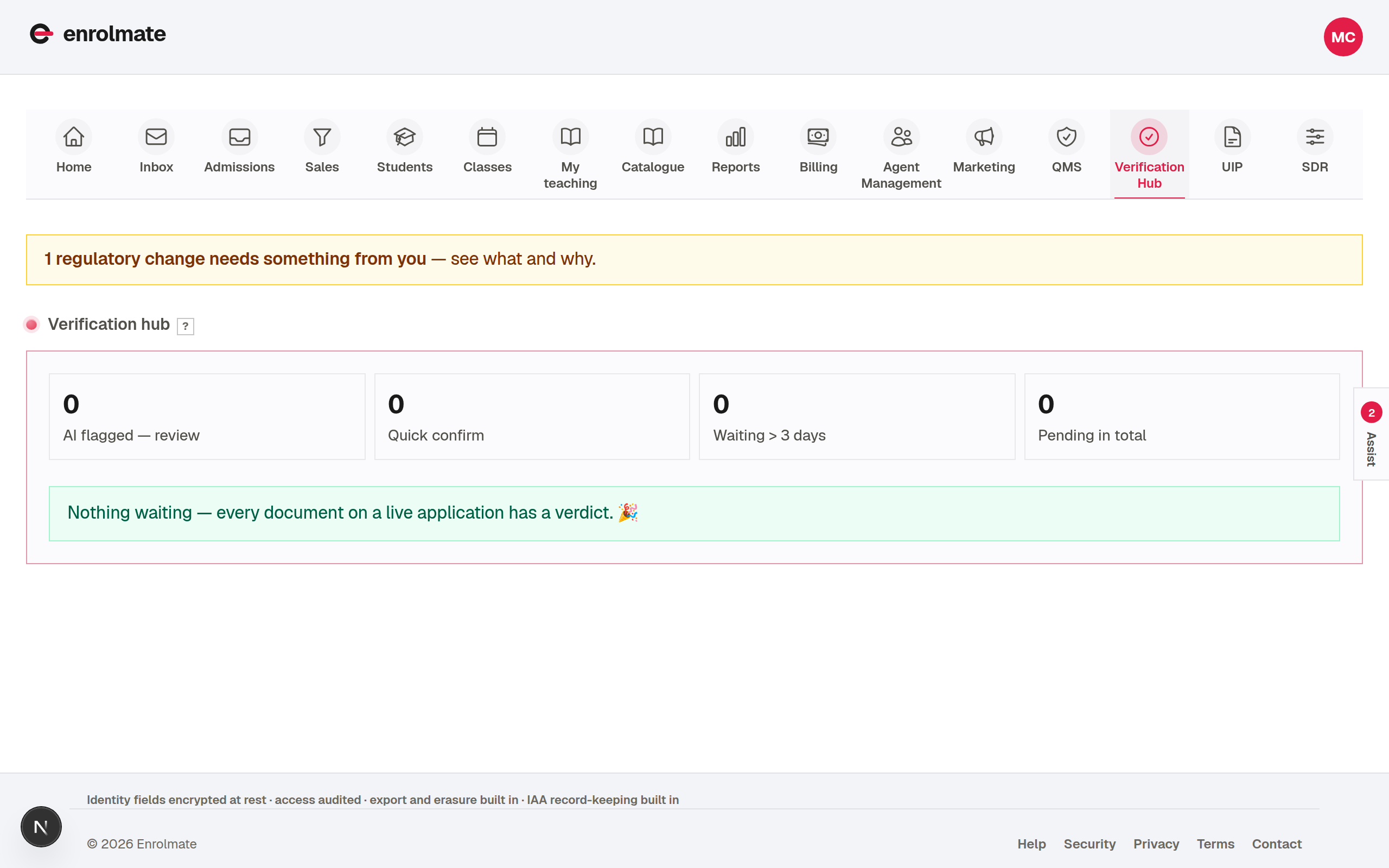Viewport: 1389px width, 868px height.
Task: Click the 'Nothing waiting' status message
Action: coord(694,514)
